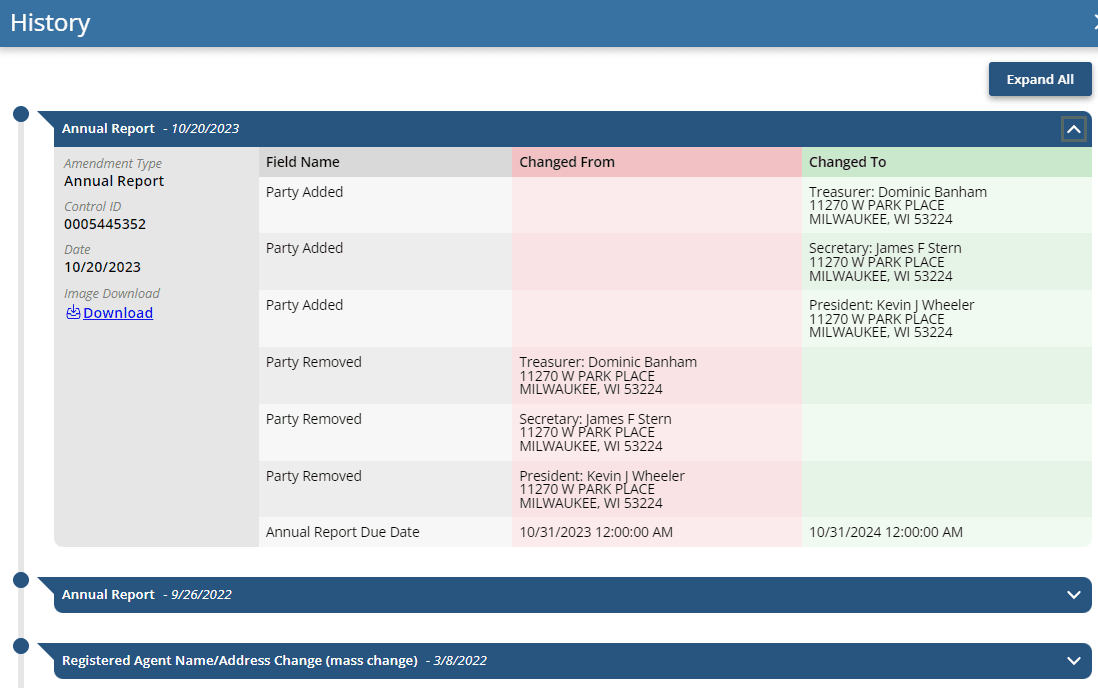Expand the Annual Report 9/26/2022 chevron
1098x688 pixels.
tap(1073, 595)
